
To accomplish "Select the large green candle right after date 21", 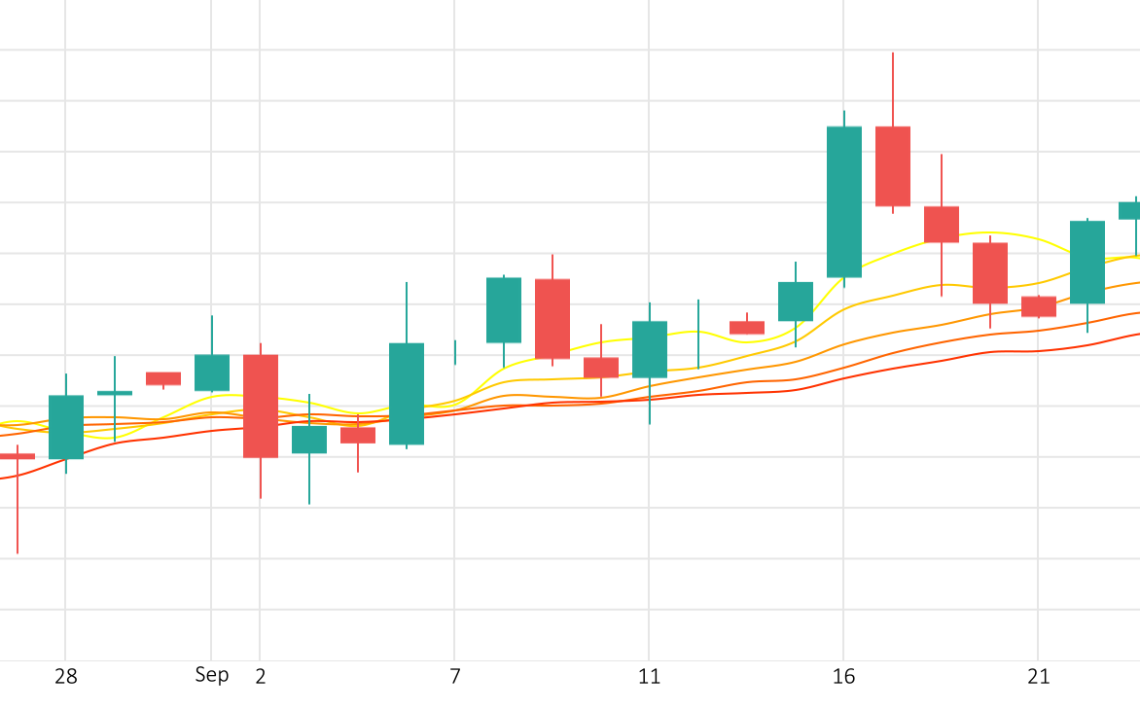I will (1087, 262).
